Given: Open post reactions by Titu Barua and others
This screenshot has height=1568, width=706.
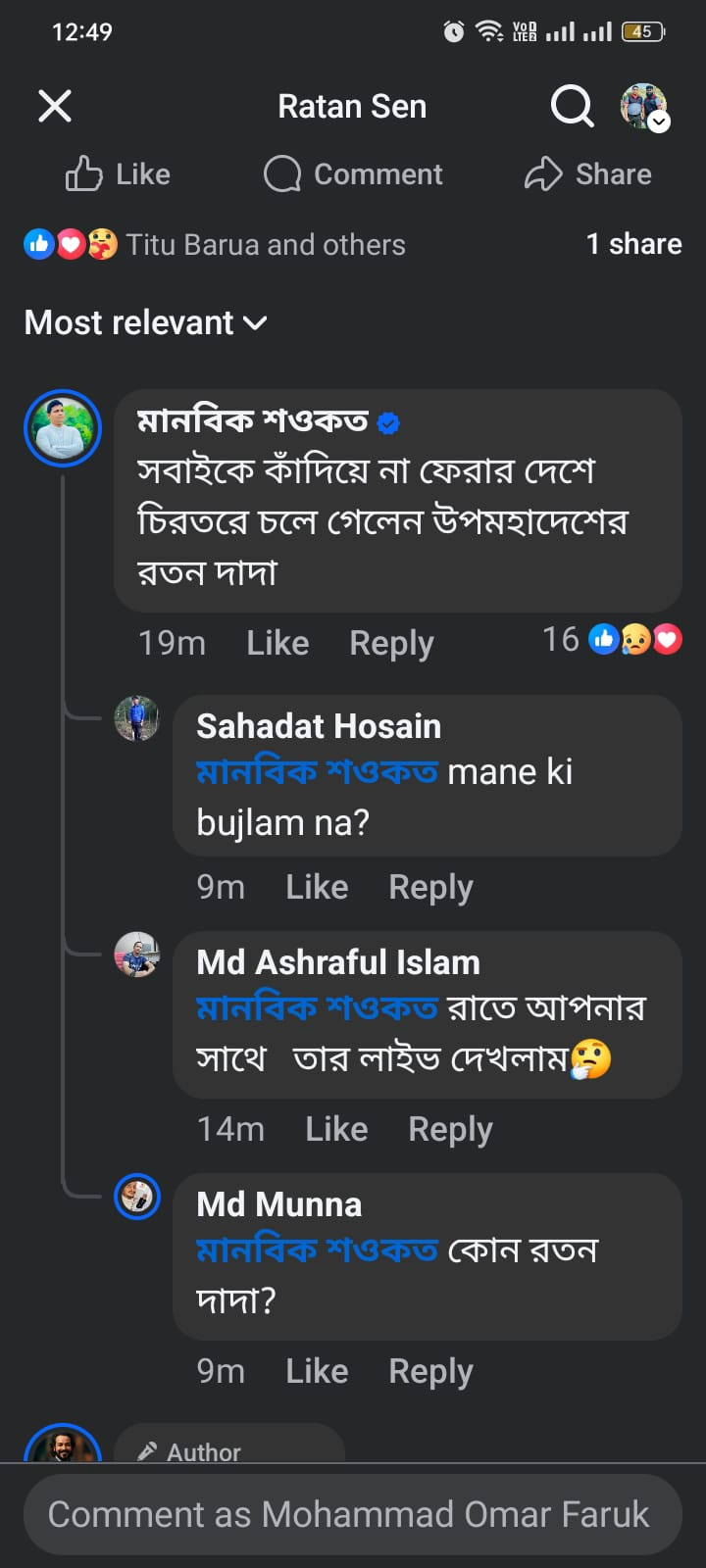Looking at the screenshot, I should [x=216, y=244].
